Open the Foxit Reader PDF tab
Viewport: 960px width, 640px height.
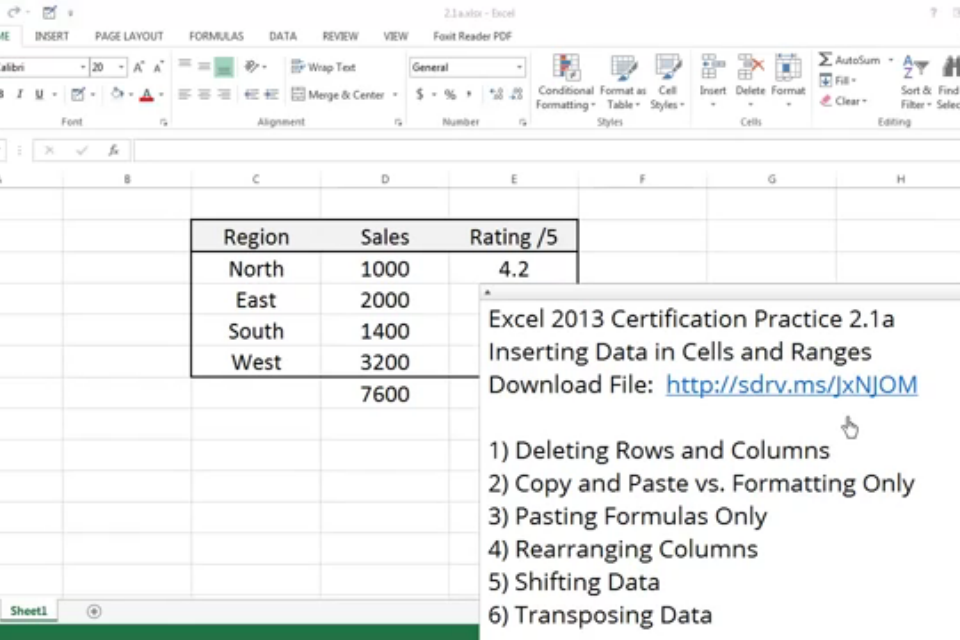[x=472, y=36]
